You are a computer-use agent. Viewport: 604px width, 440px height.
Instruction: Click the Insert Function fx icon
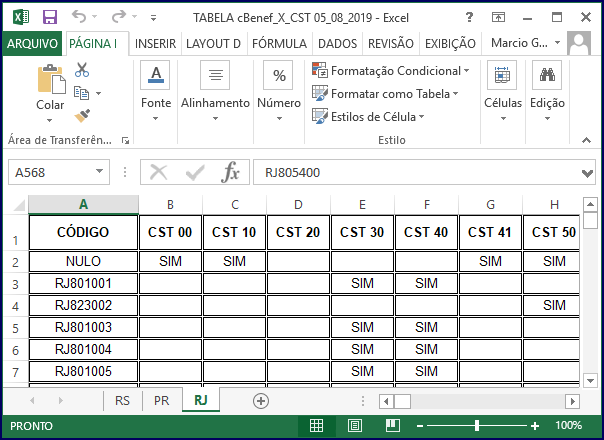(x=230, y=172)
